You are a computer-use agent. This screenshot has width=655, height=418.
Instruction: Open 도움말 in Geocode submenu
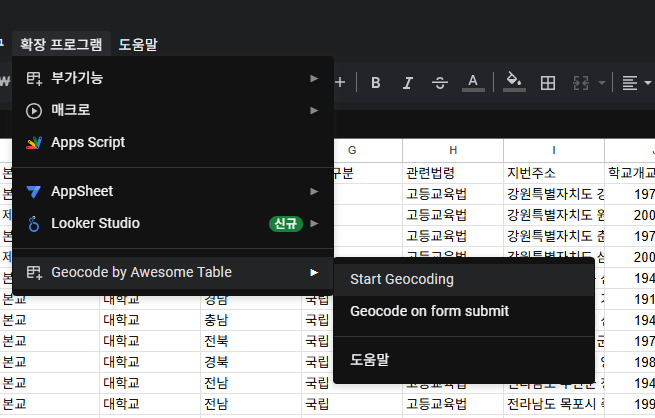(x=464, y=360)
